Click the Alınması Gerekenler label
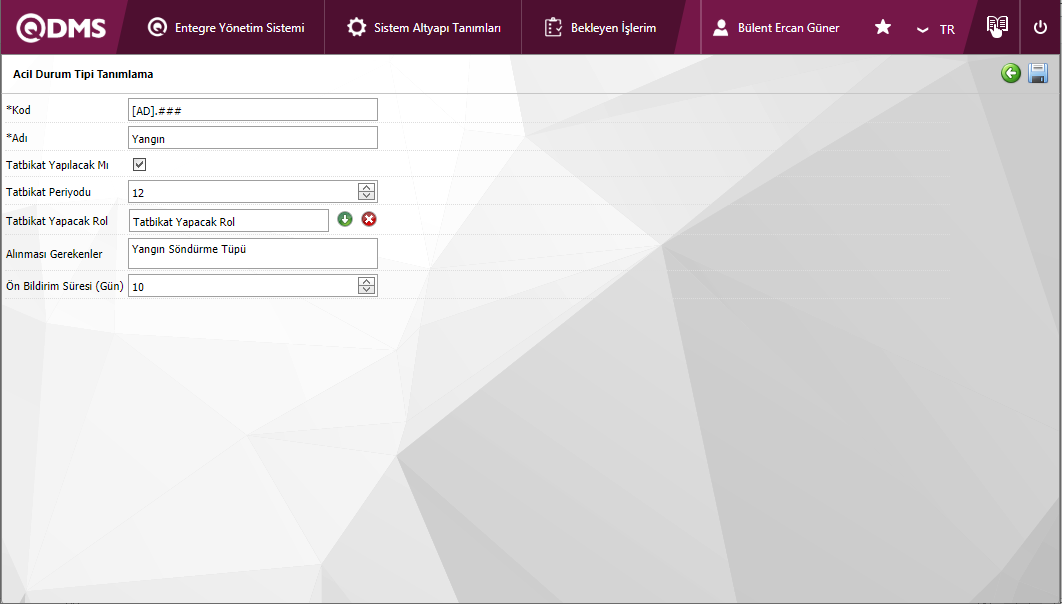 click(54, 254)
